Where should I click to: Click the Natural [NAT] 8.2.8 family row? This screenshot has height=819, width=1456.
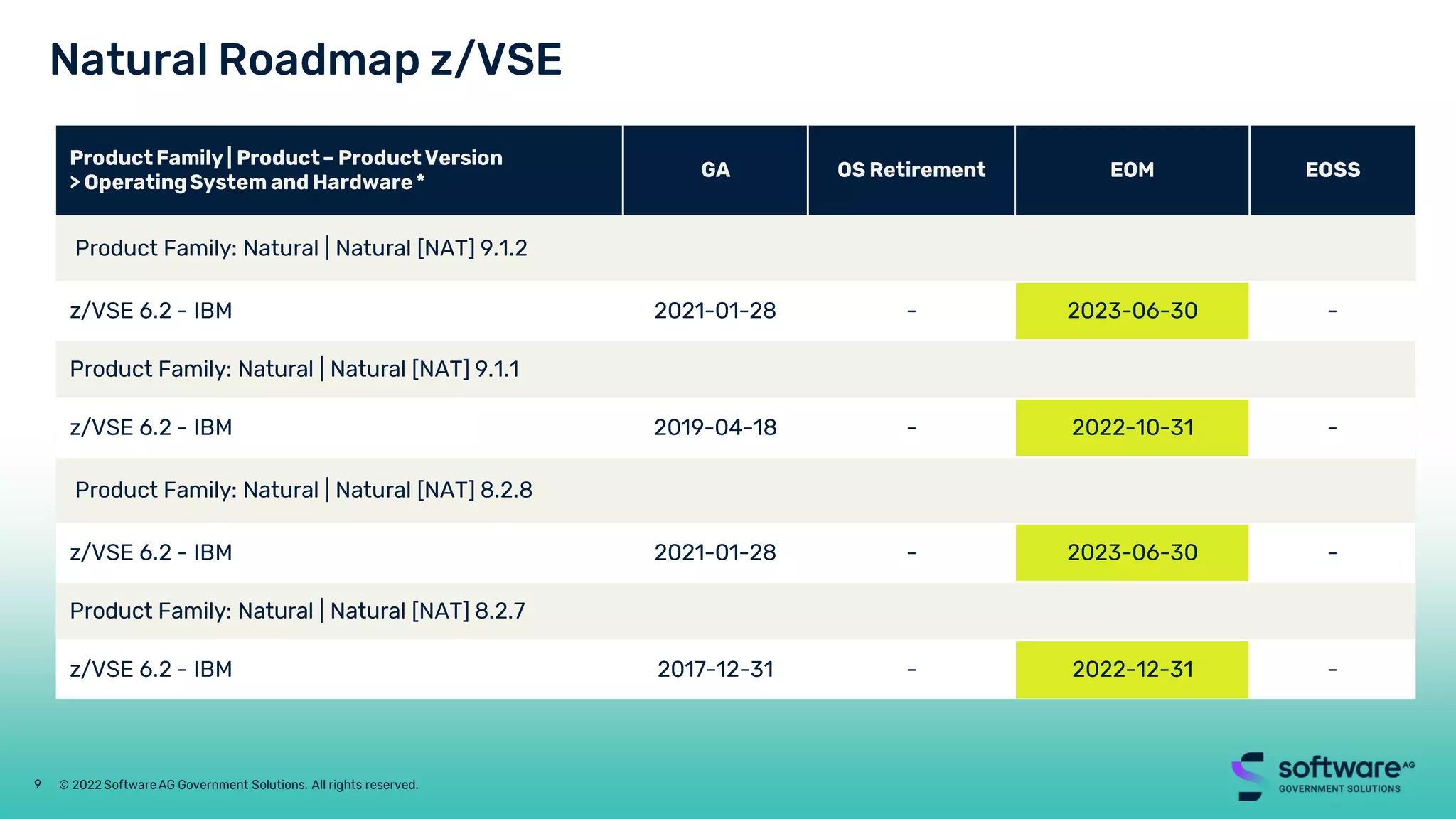coord(304,490)
